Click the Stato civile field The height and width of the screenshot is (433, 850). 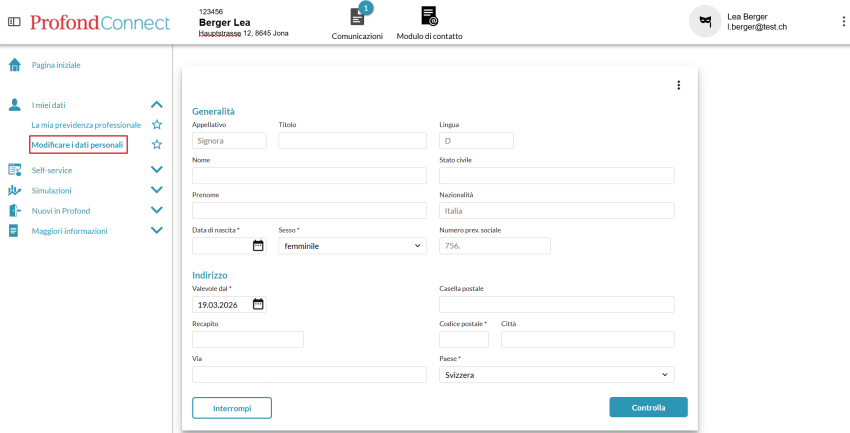[x=557, y=176]
